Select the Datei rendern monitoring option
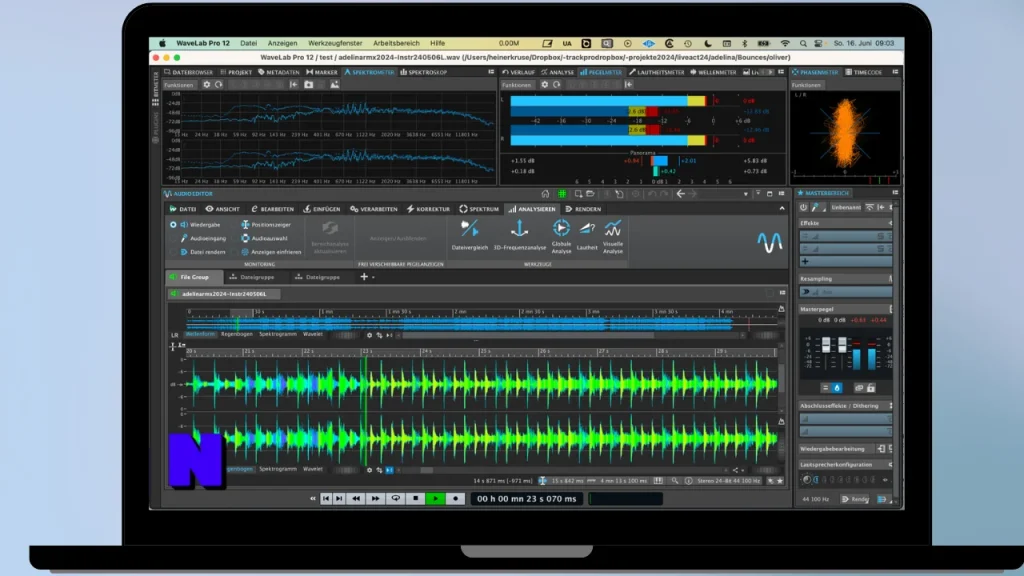 coord(173,252)
